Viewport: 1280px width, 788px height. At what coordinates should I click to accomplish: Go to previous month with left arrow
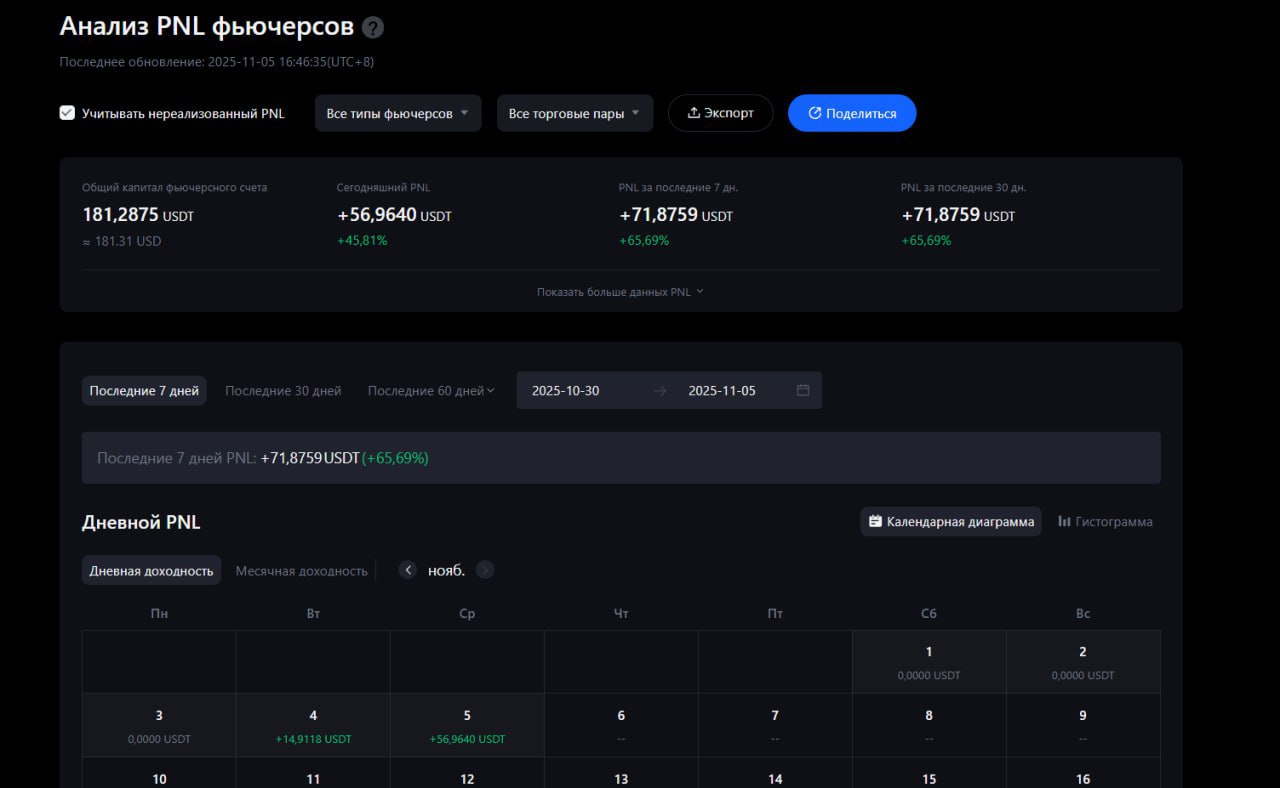tap(407, 570)
